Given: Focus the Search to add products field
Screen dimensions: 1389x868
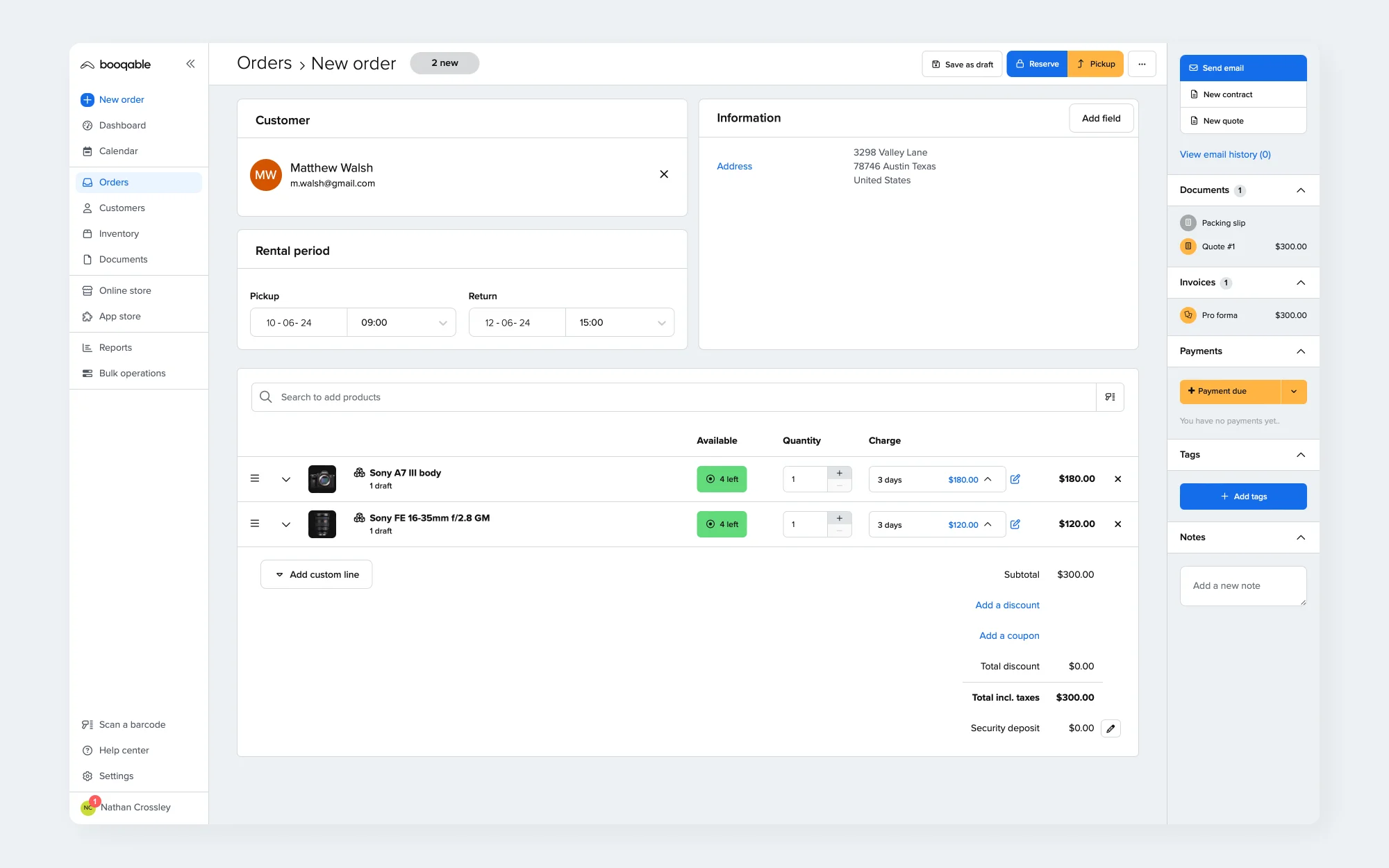Looking at the screenshot, I should (674, 397).
